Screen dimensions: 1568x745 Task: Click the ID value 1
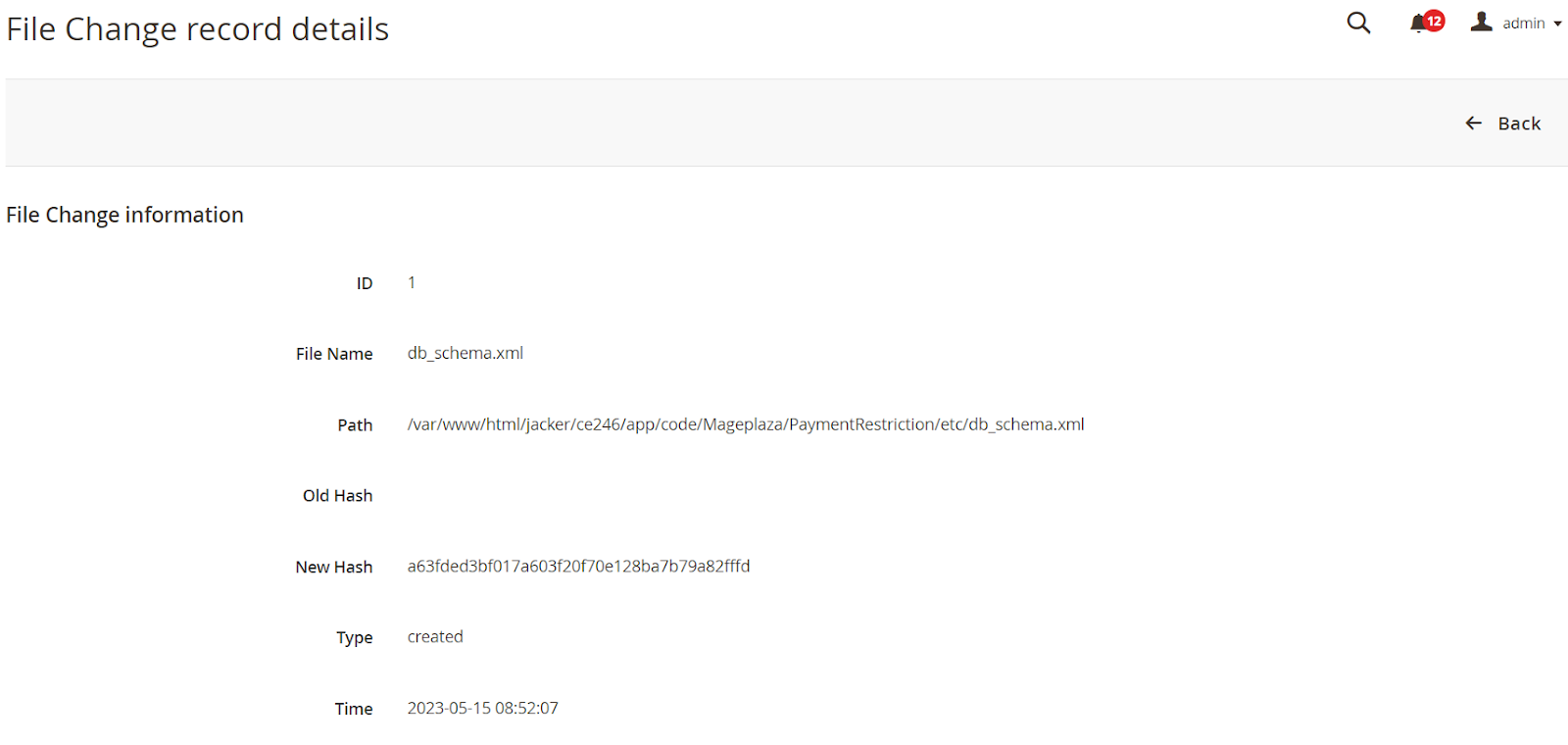click(412, 282)
